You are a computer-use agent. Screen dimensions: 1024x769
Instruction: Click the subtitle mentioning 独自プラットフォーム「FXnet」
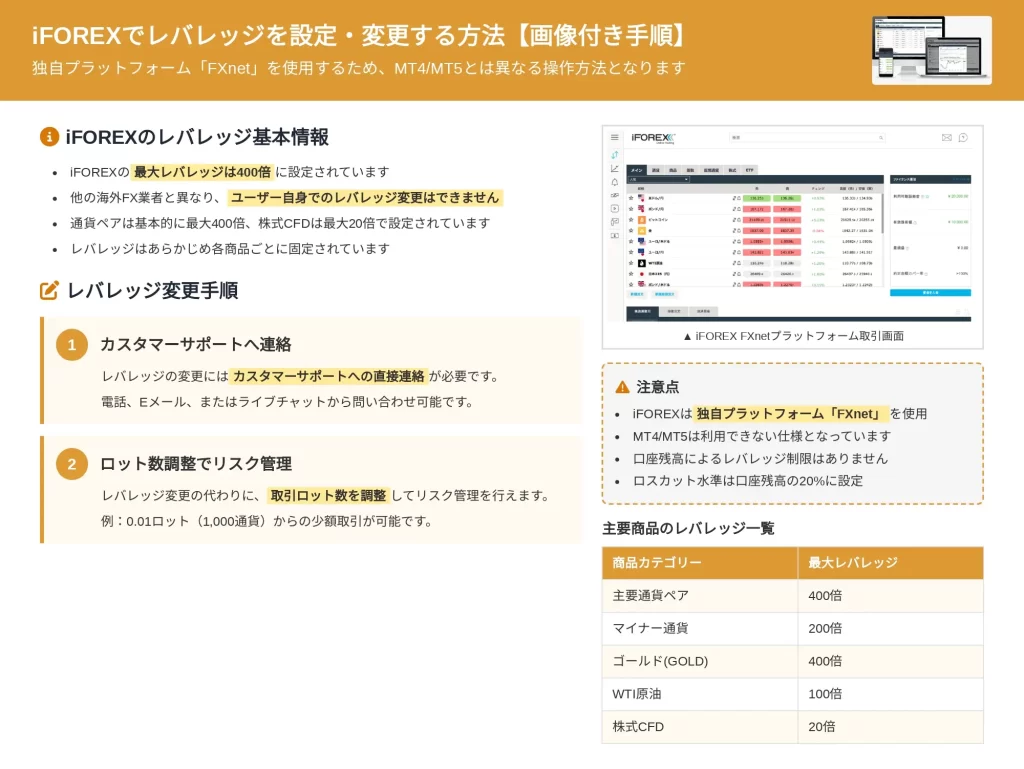pos(359,68)
